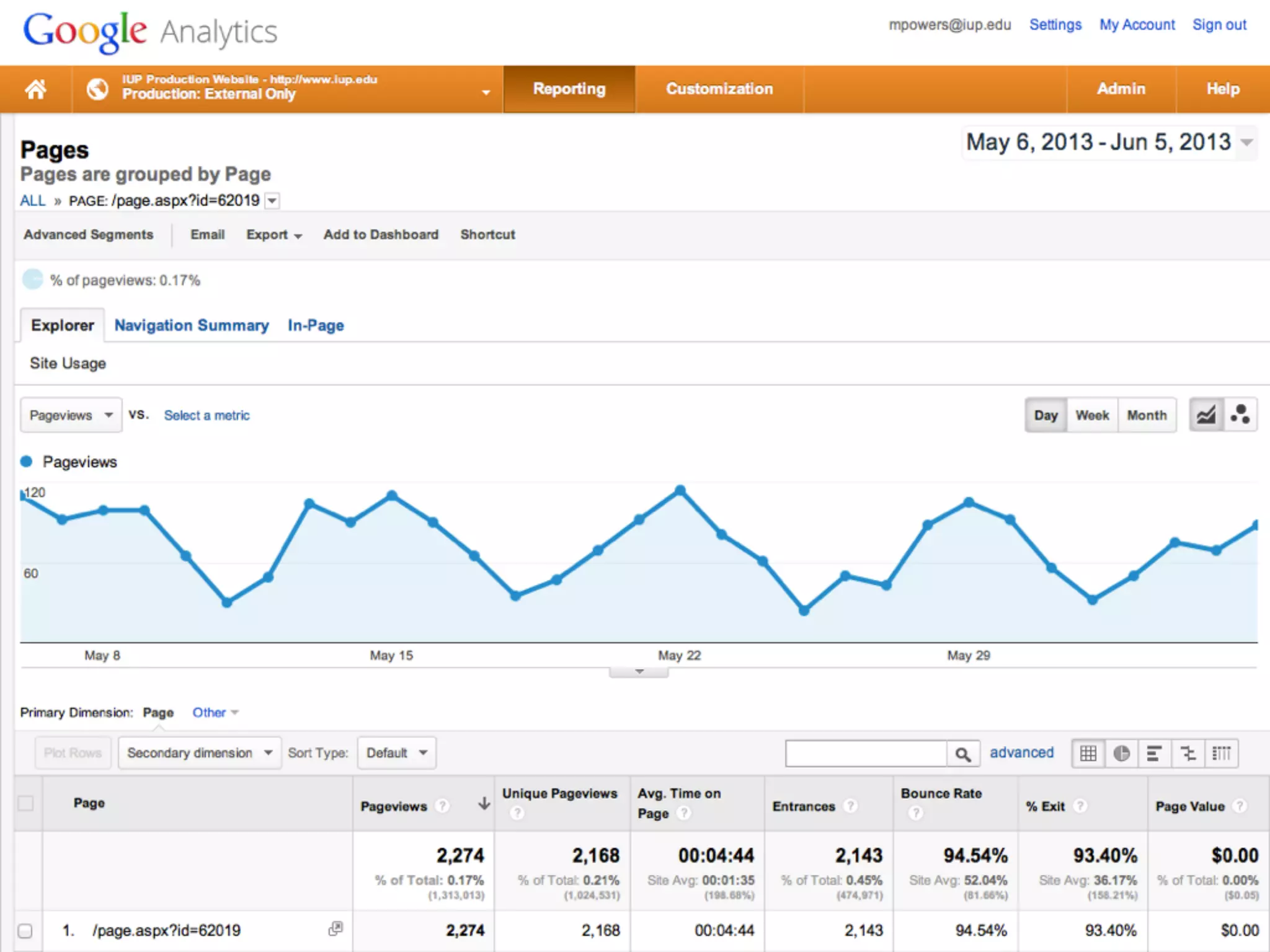
Task: Check the row 1 page checkbox
Action: point(25,930)
